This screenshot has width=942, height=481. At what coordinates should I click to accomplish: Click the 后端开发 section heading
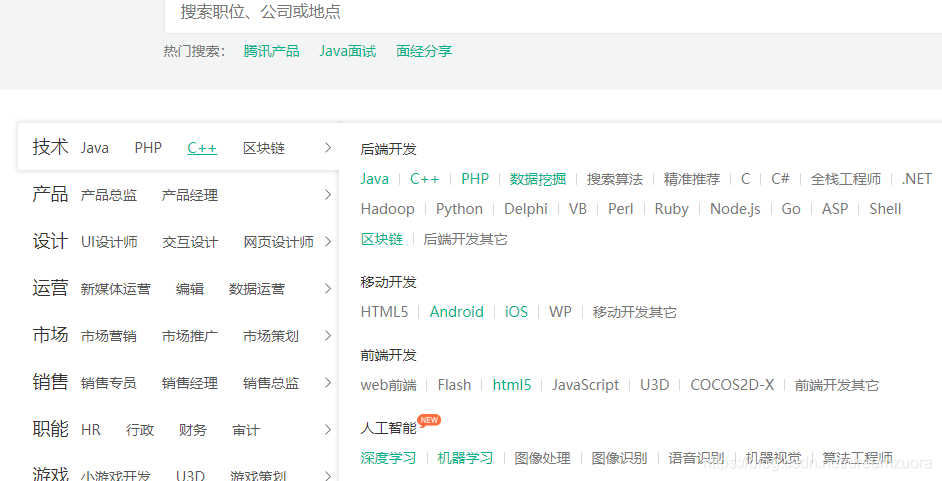(389, 149)
